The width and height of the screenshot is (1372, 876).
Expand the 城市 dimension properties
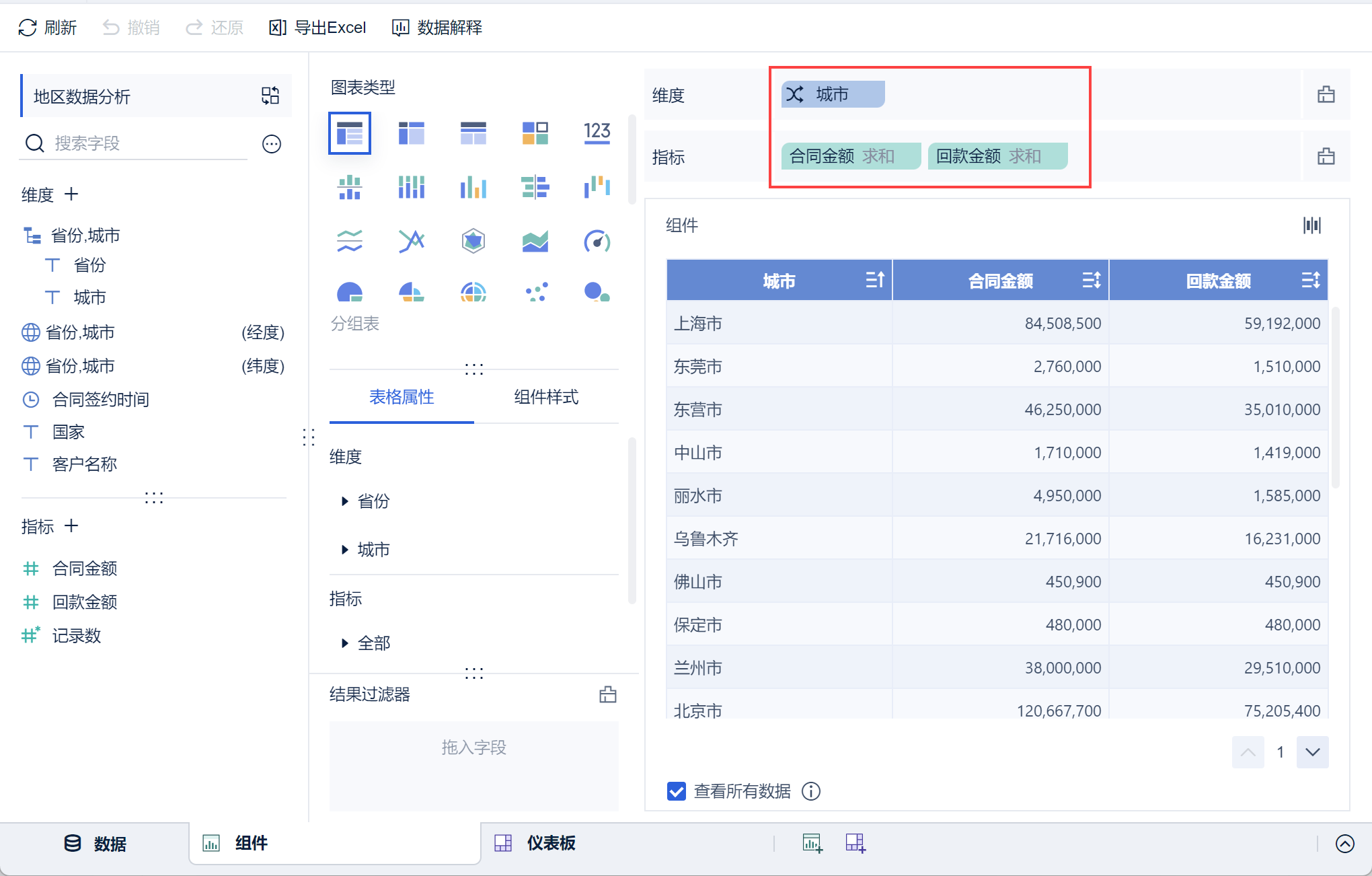pyautogui.click(x=345, y=550)
